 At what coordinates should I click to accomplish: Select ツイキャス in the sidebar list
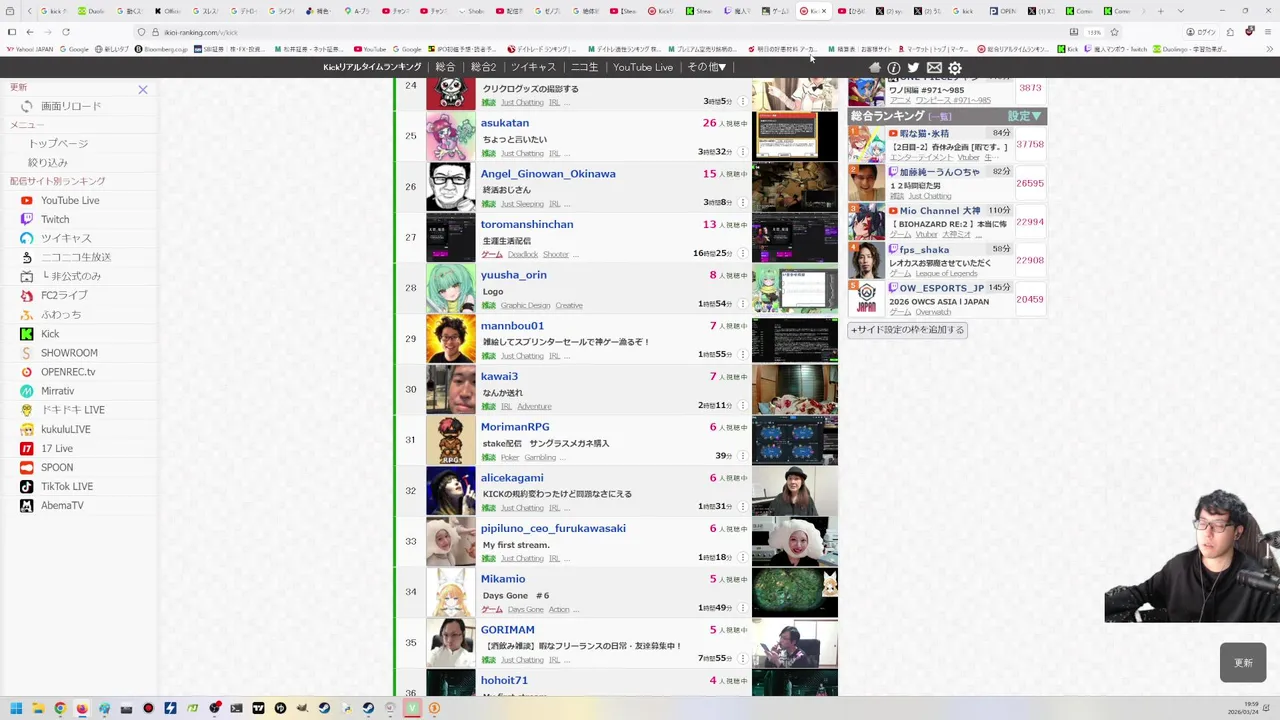tap(56, 238)
